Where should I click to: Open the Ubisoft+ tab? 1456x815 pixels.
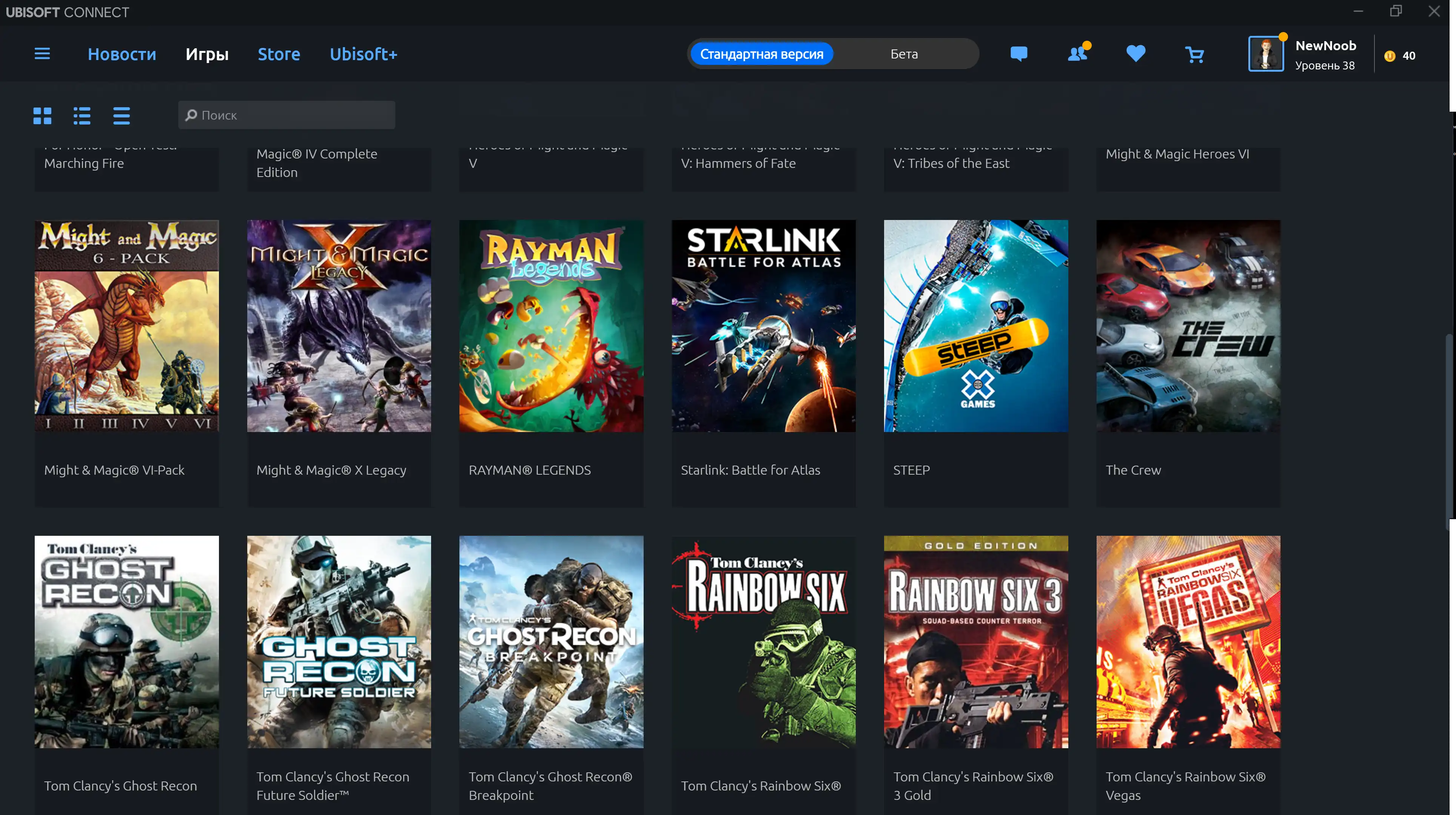click(x=364, y=54)
